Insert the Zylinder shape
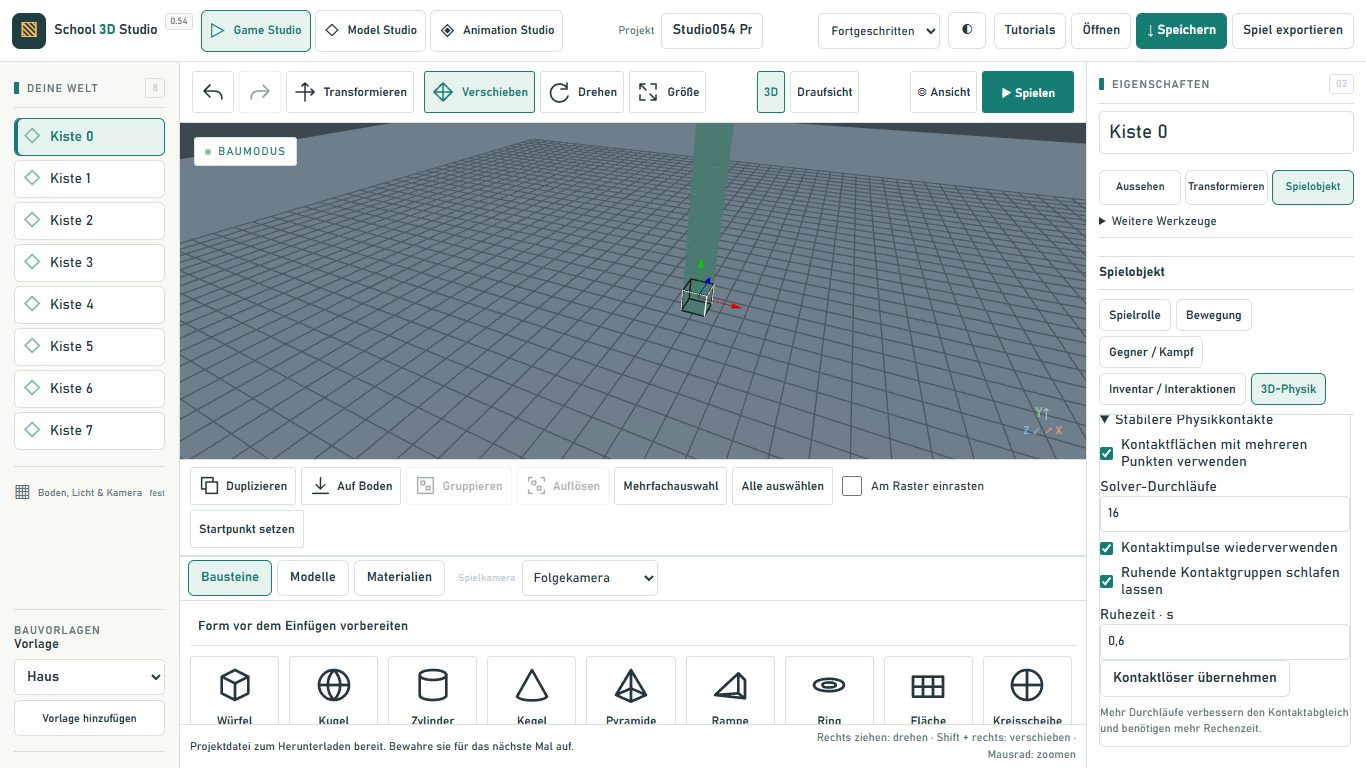 point(432,690)
